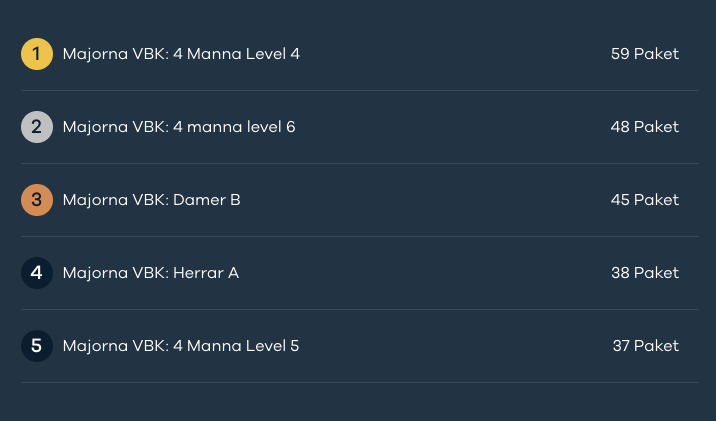Click the silver rank 2 badge
This screenshot has height=421, width=716.
pos(37,127)
